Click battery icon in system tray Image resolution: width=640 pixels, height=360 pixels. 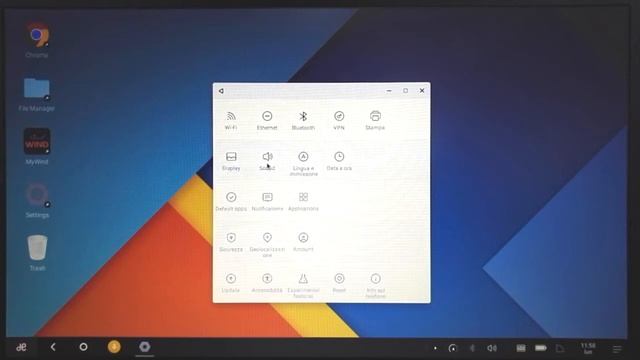(541, 348)
